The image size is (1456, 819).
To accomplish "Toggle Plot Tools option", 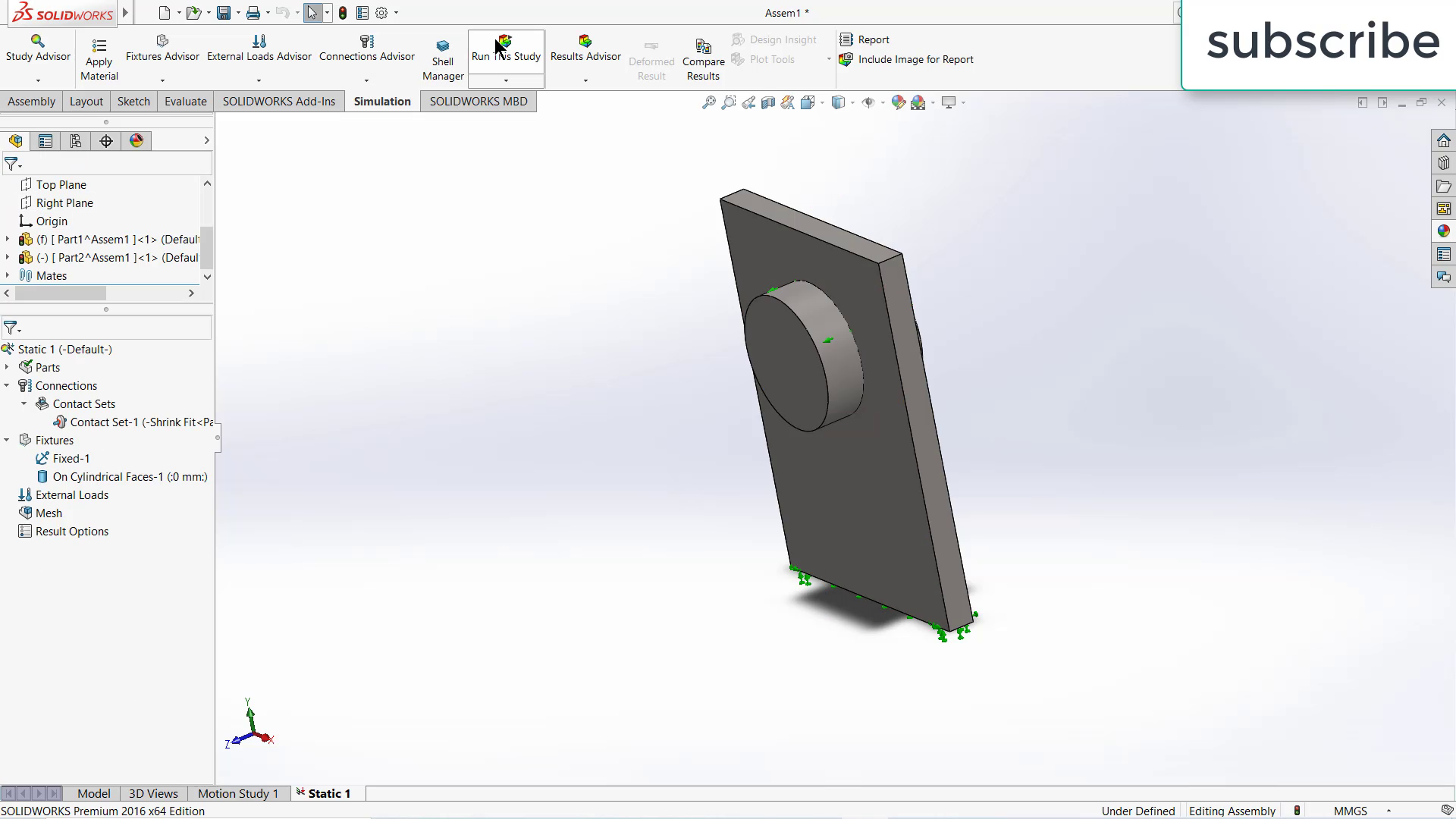I will 770,59.
